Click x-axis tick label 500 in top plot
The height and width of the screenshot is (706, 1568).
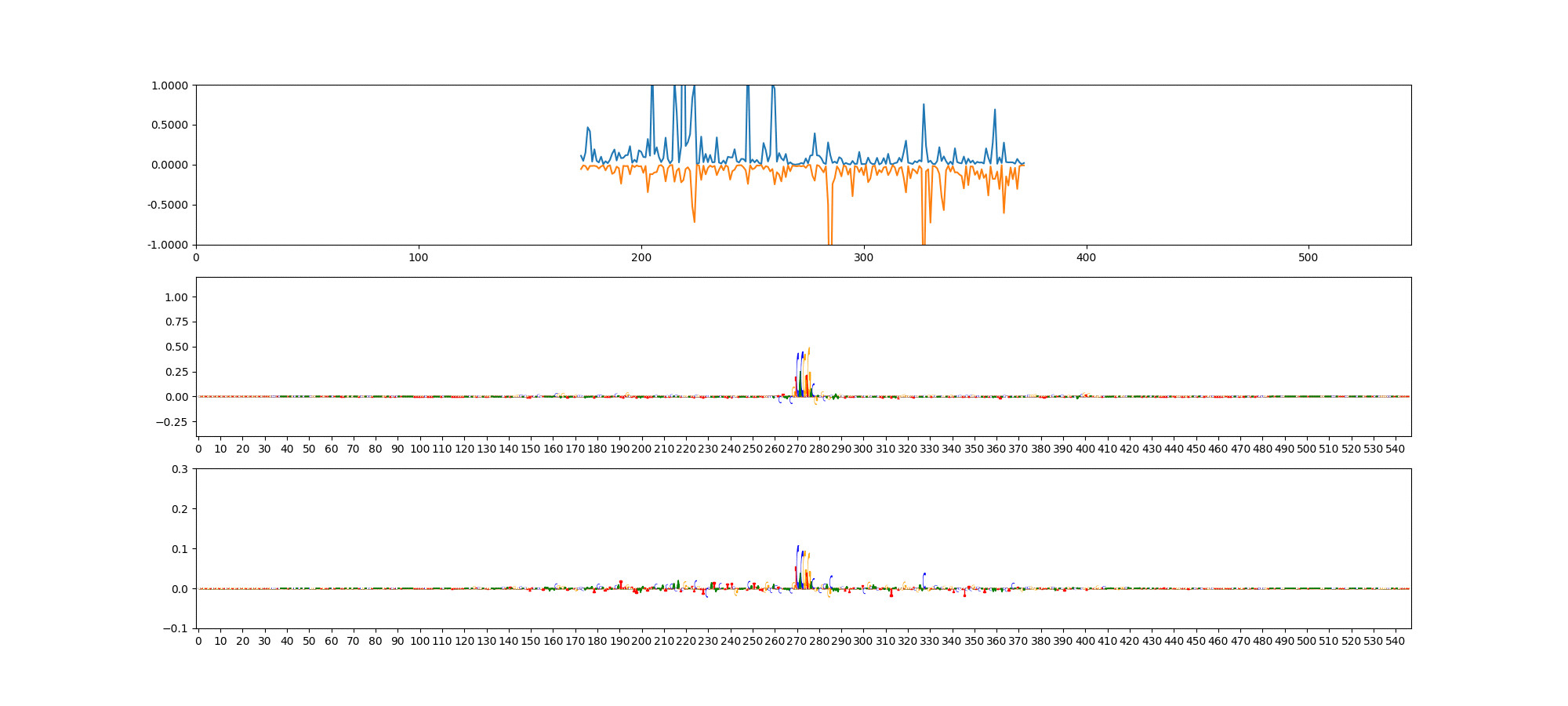click(x=1308, y=257)
